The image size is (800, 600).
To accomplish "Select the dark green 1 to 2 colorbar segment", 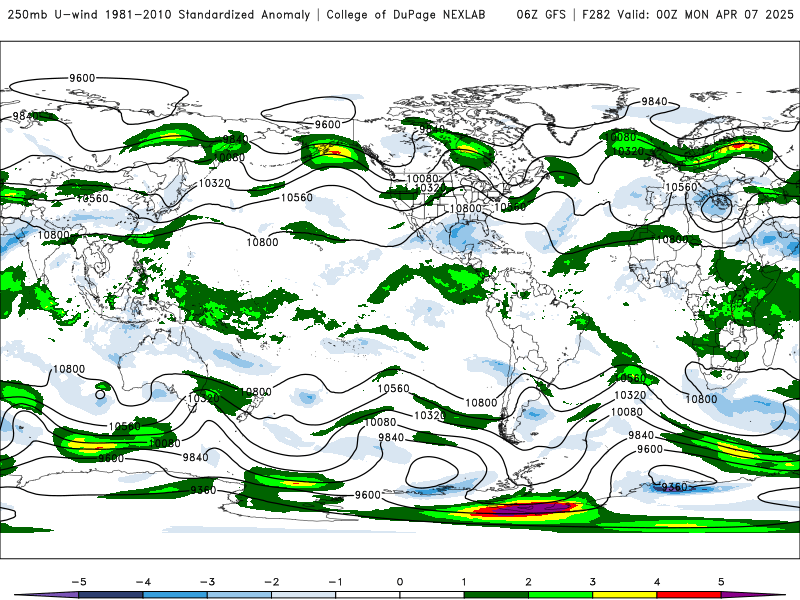I will pos(496,595).
